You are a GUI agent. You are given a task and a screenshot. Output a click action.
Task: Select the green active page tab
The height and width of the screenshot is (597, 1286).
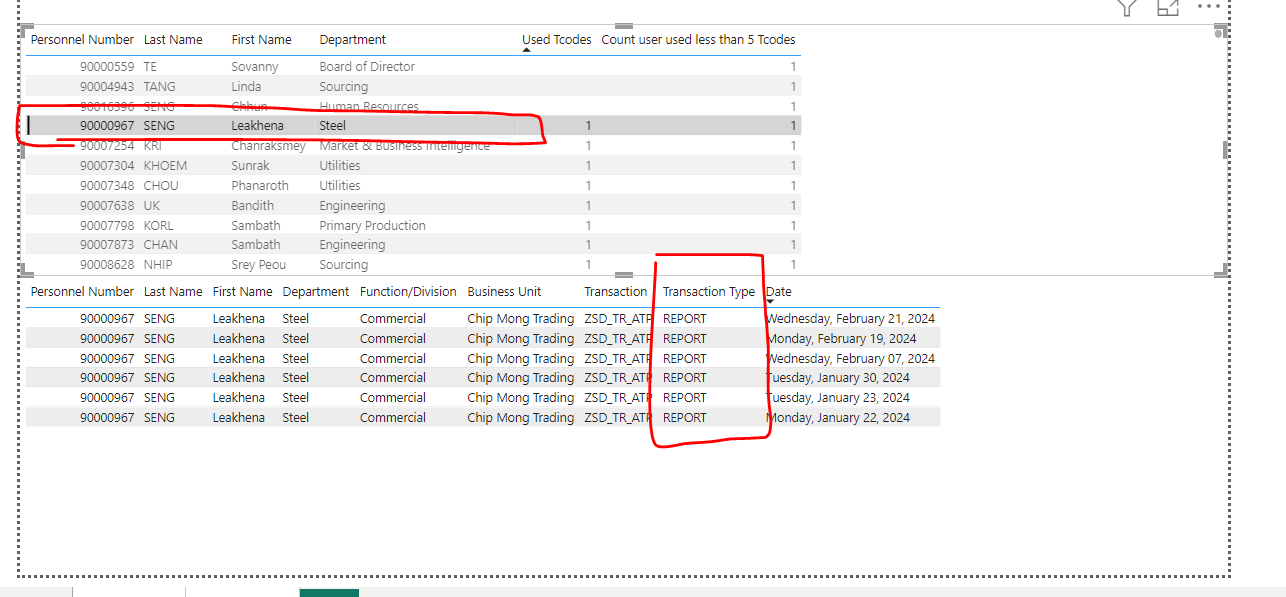(329, 592)
